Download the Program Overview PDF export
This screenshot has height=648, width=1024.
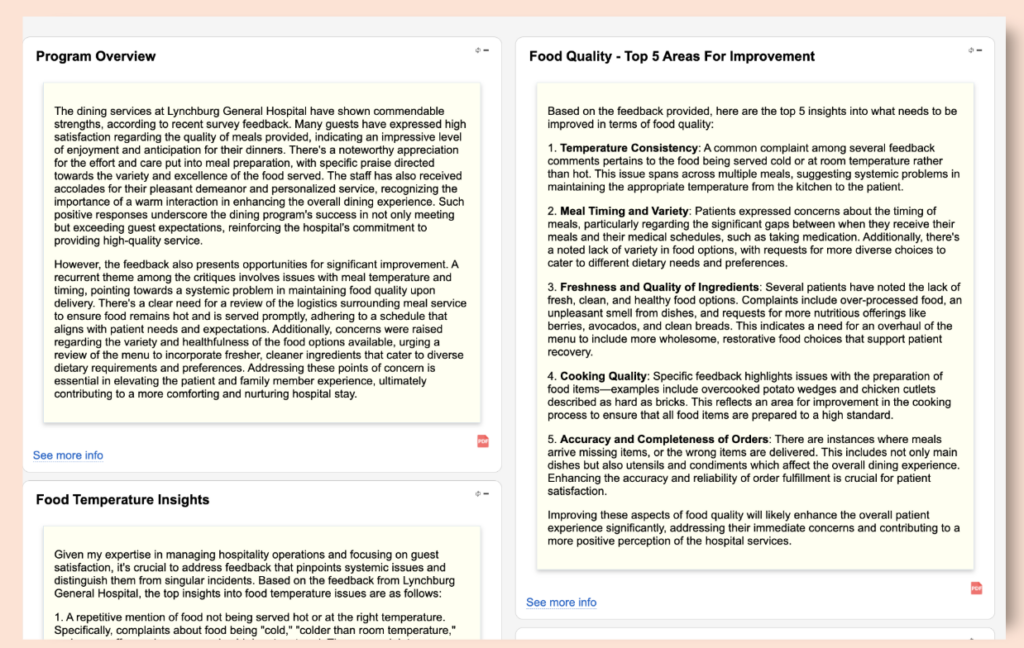pyautogui.click(x=483, y=441)
